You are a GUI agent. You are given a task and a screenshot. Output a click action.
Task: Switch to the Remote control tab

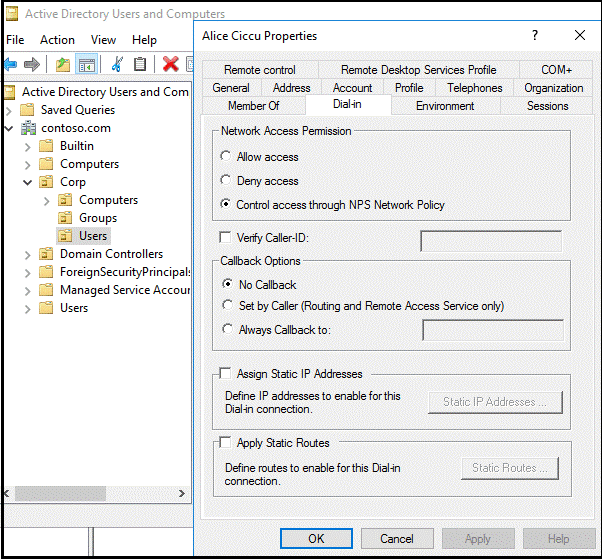coord(260,70)
